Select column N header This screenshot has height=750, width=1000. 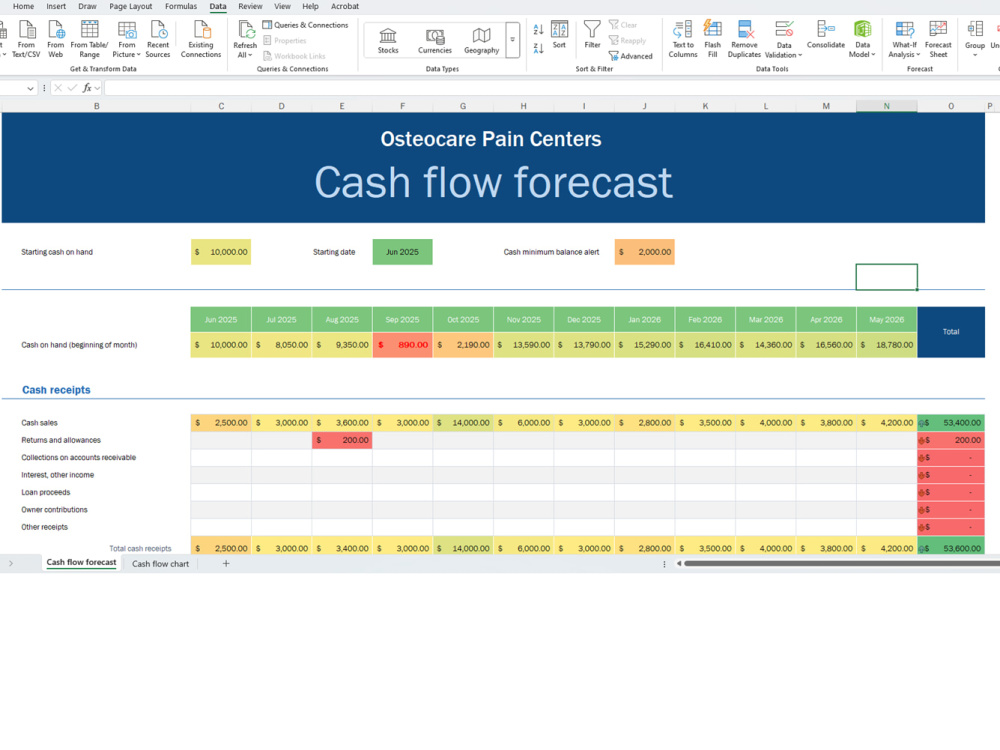pyautogui.click(x=886, y=106)
